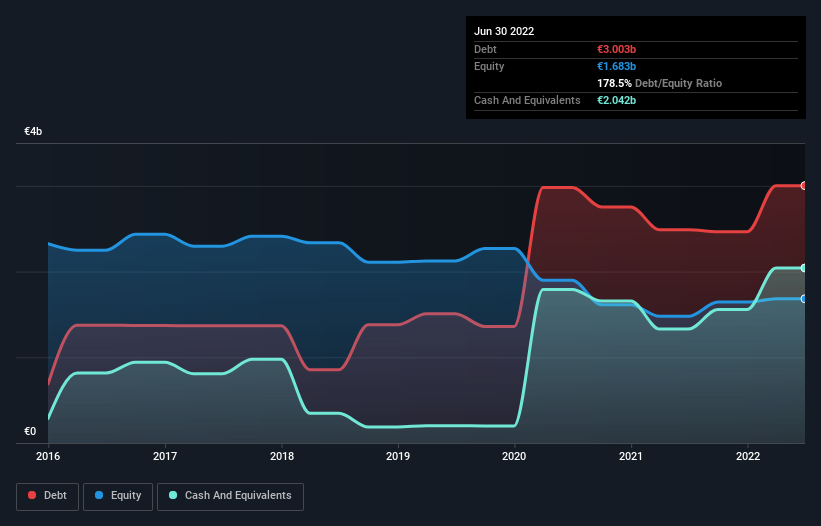Click the red Debt endpoint marker
Image resolution: width=821 pixels, height=526 pixels.
tap(804, 186)
